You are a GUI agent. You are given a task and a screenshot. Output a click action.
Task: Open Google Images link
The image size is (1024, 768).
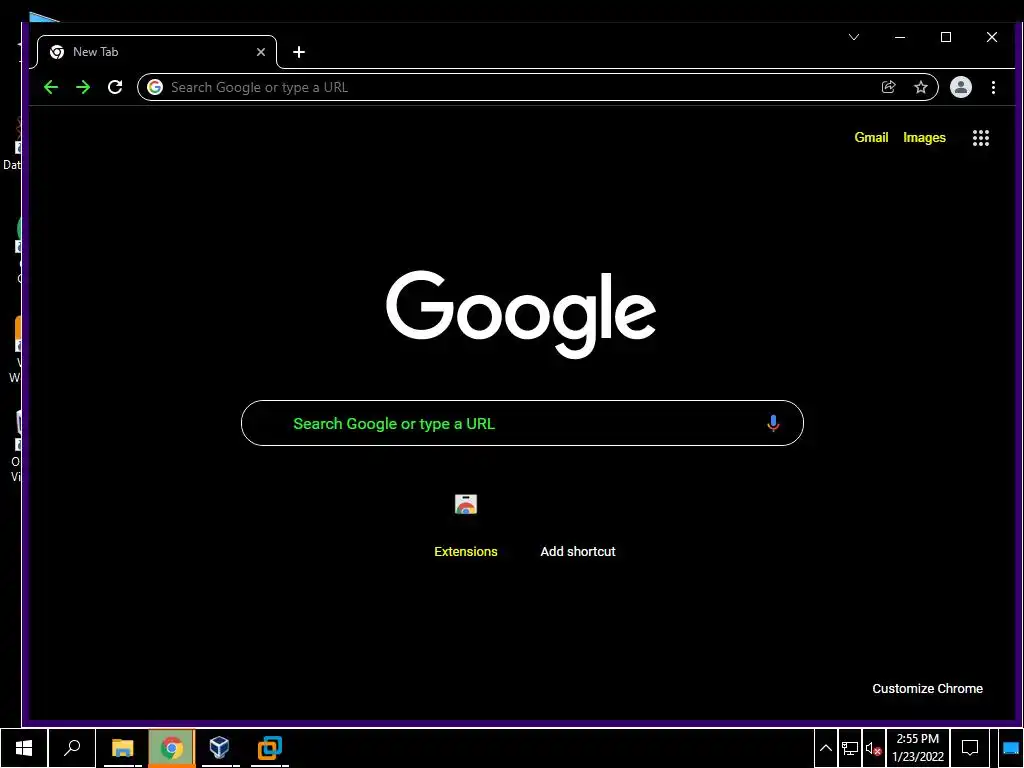click(x=924, y=138)
